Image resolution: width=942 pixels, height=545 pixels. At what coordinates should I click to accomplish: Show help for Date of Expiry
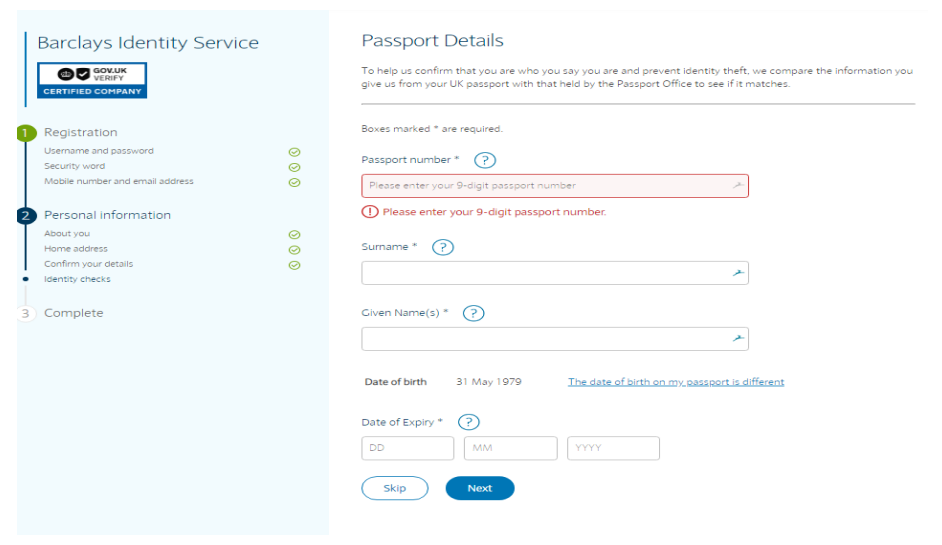tap(468, 422)
